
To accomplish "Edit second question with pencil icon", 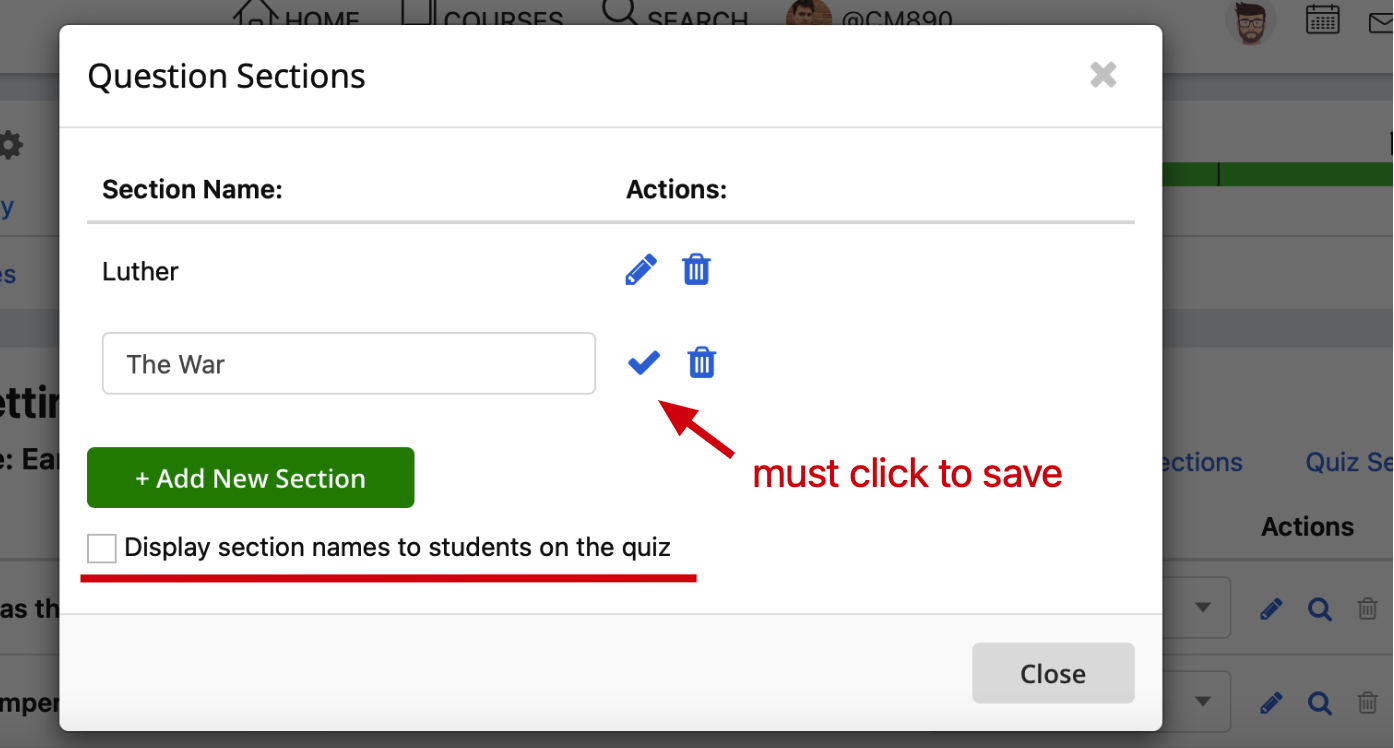I will click(1271, 703).
